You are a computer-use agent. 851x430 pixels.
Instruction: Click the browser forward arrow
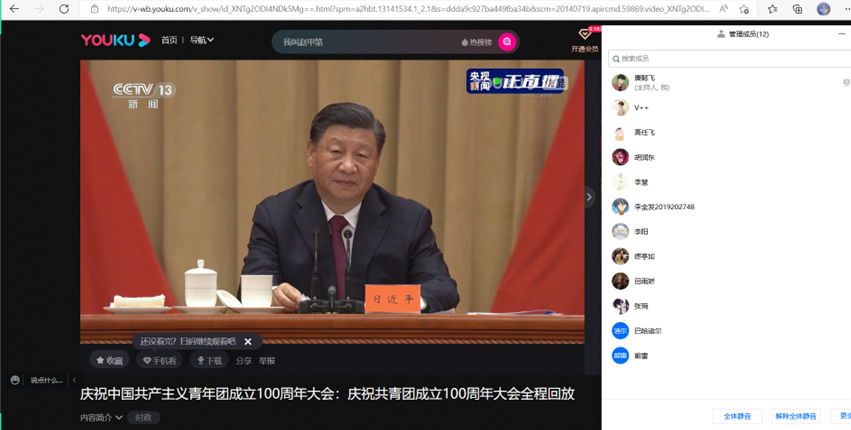pos(39,9)
